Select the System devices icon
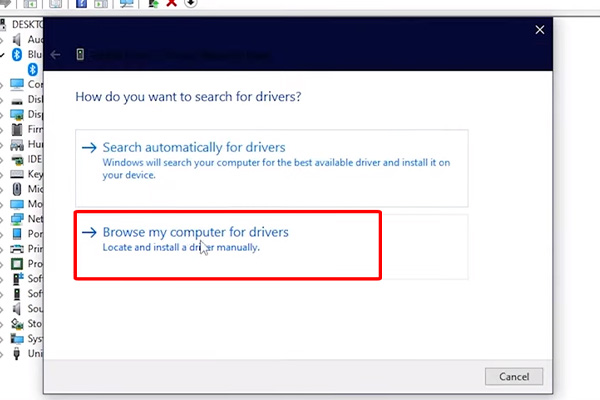 (x=16, y=339)
